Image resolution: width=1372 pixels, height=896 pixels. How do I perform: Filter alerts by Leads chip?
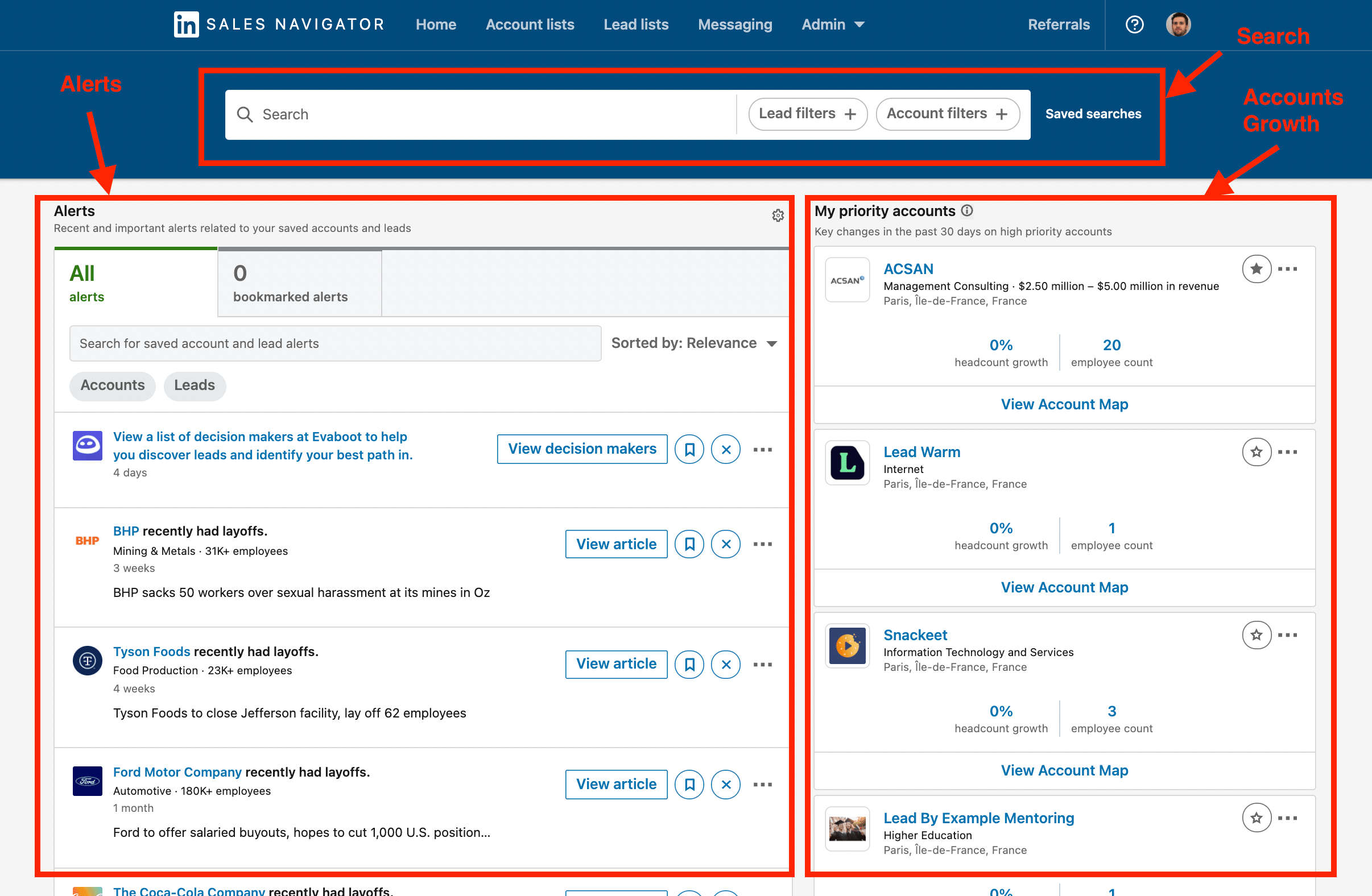(x=195, y=385)
